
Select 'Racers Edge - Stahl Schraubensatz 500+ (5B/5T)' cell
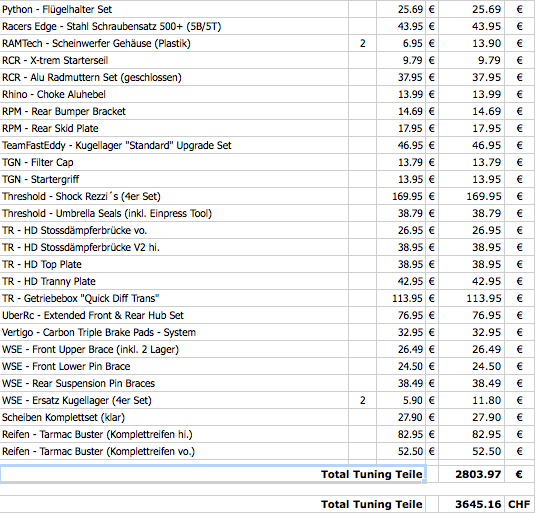pyautogui.click(x=174, y=26)
